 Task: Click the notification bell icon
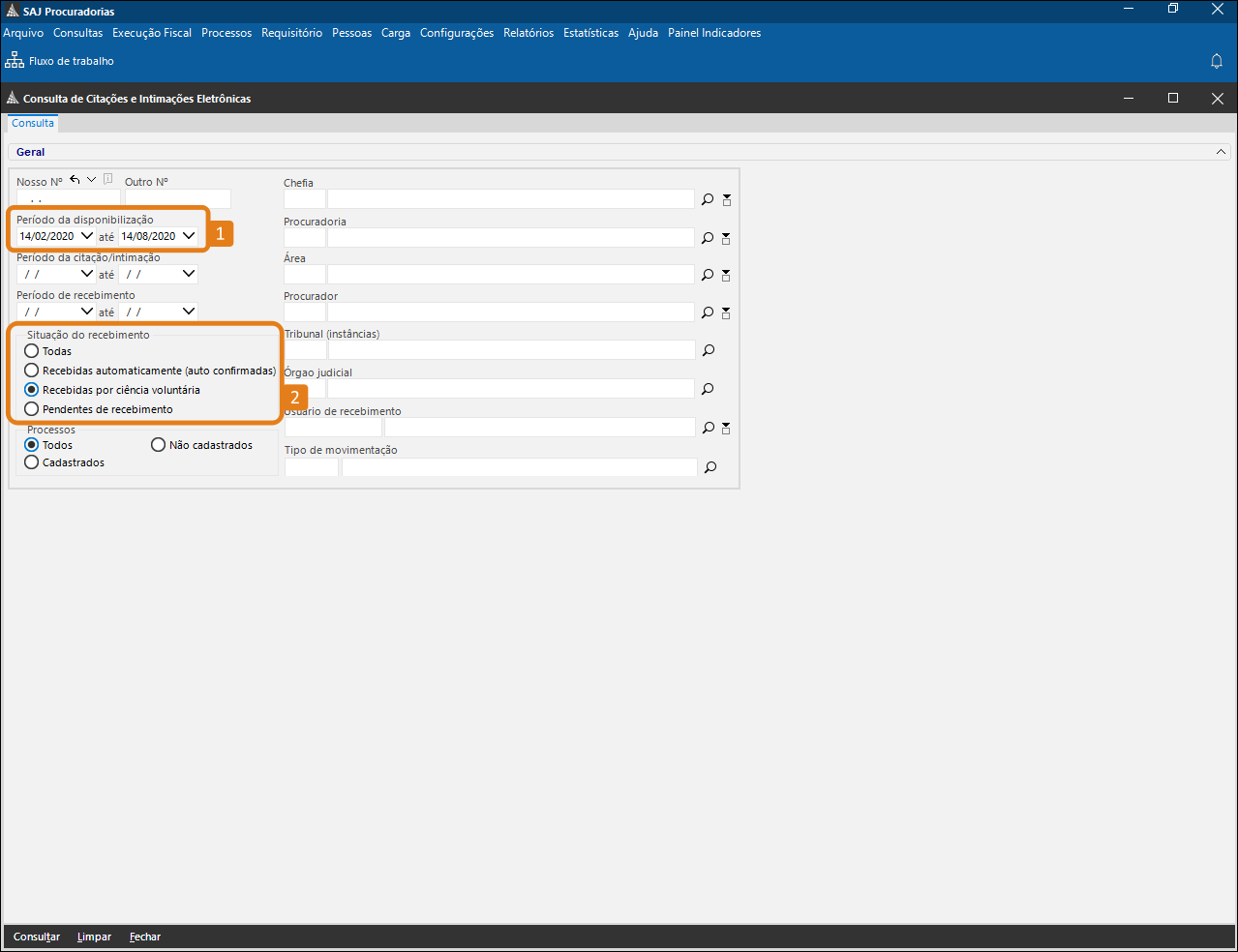point(1217,61)
